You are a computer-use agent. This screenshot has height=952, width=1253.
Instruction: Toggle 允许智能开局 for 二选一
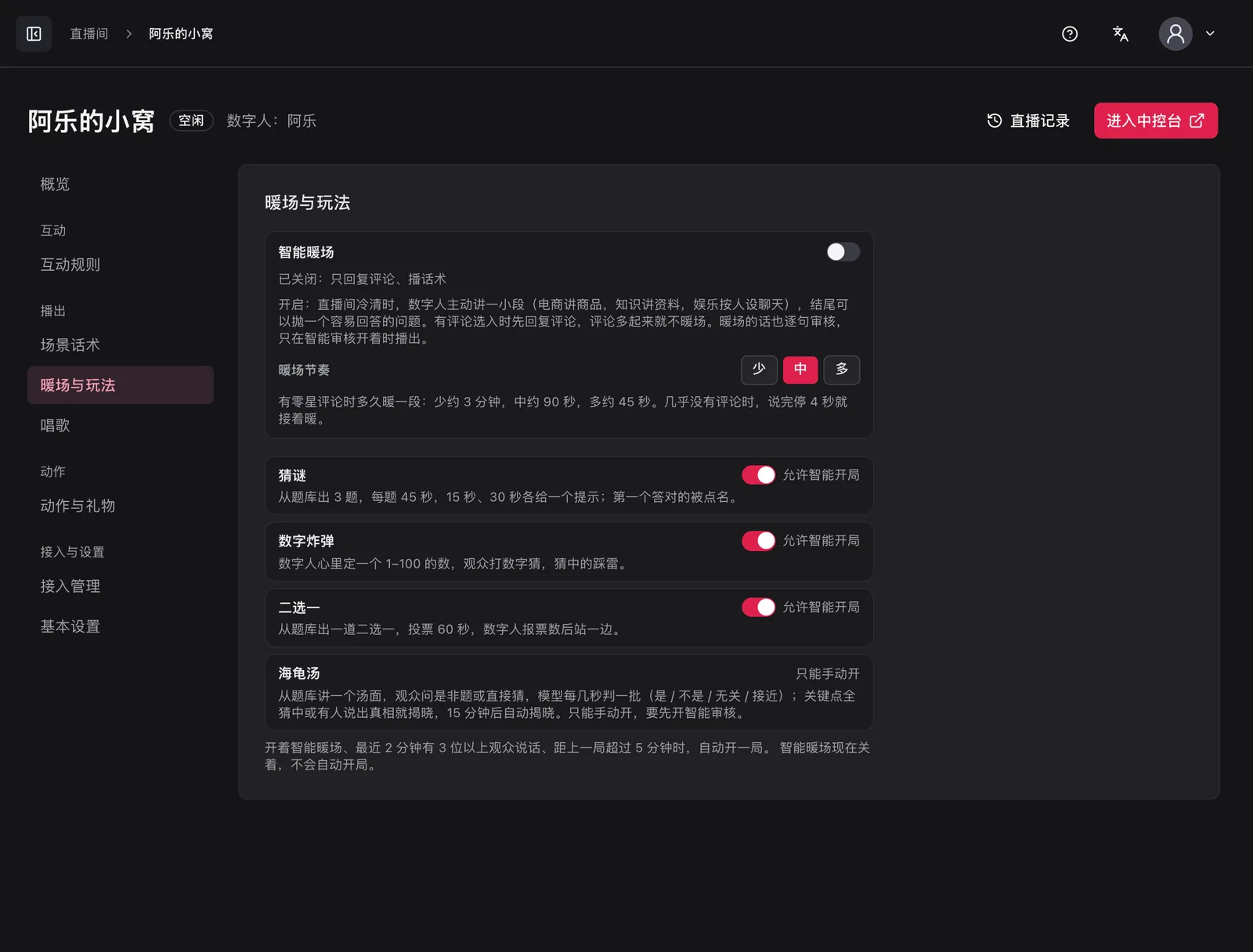[759, 608]
